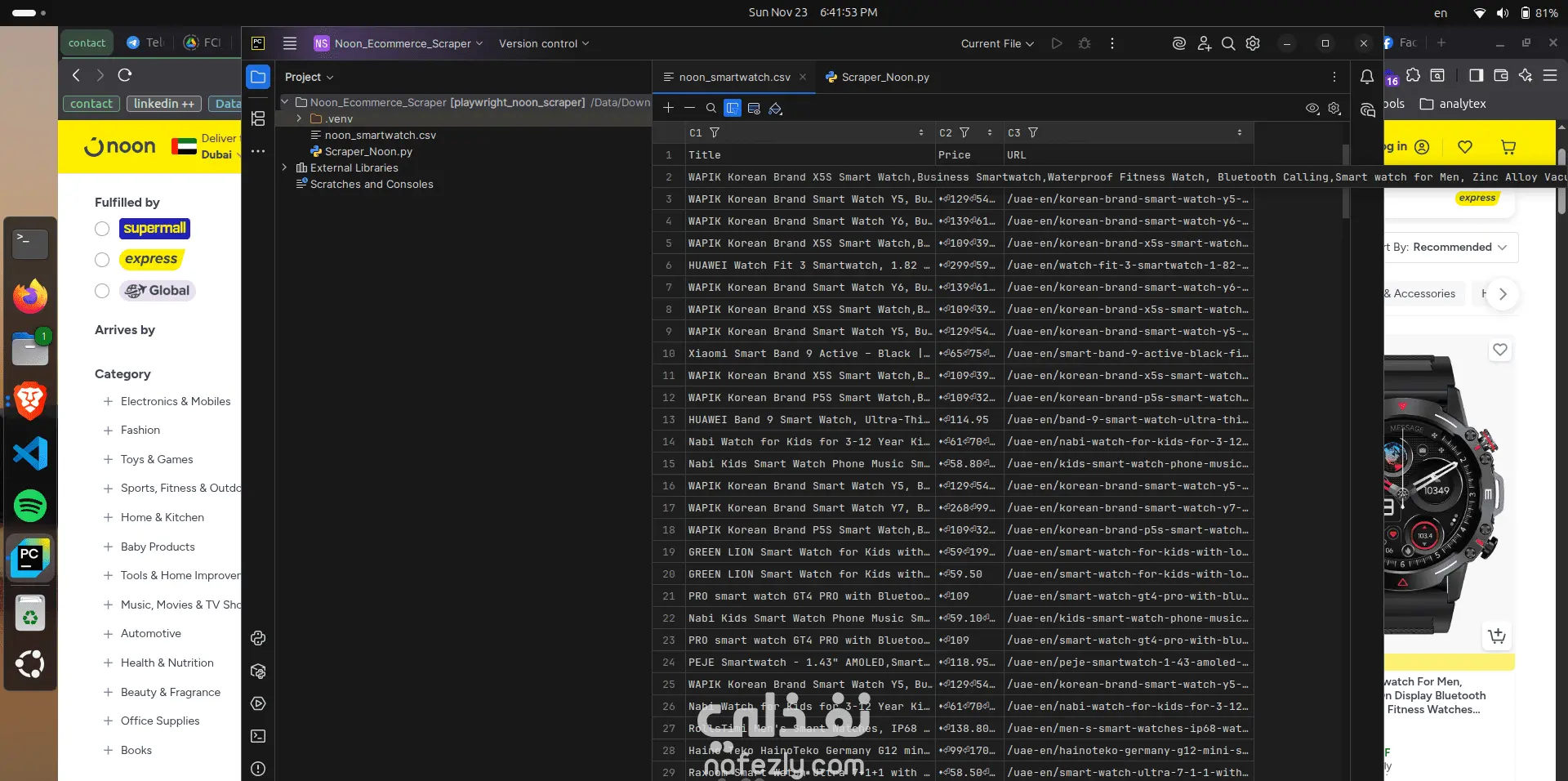This screenshot has width=1568, height=781.
Task: Open Search Everywhere magnifier in PyCharm title bar
Action: 1228,43
